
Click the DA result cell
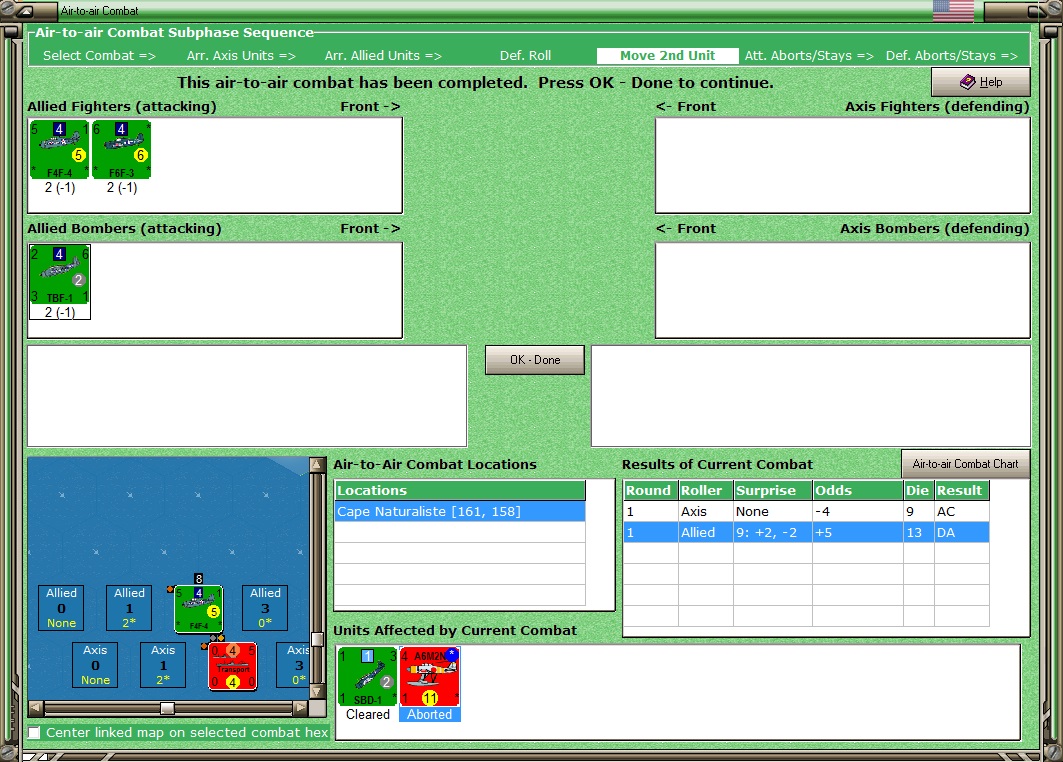tap(961, 532)
